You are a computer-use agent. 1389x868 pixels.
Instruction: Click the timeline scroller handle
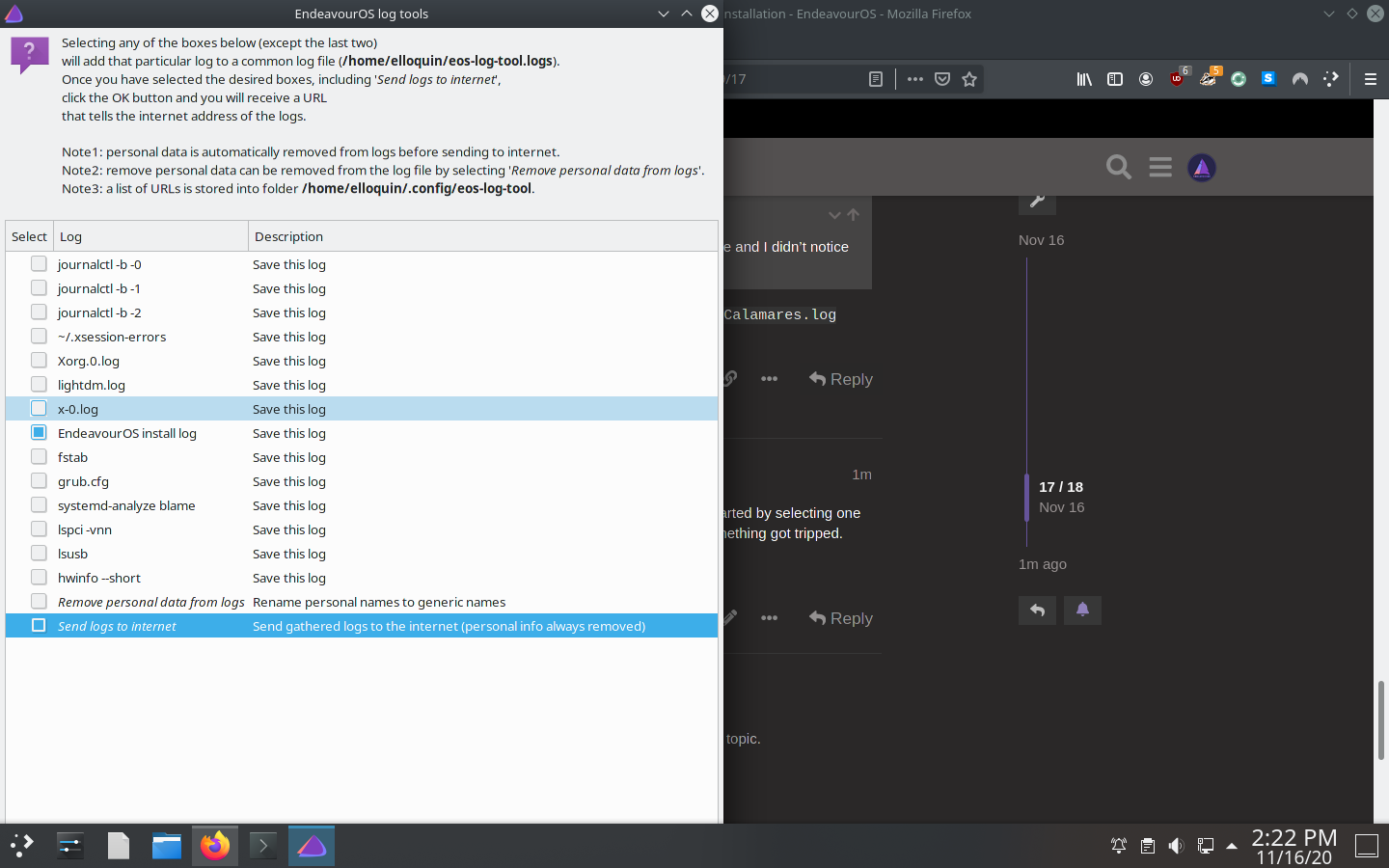[1026, 497]
